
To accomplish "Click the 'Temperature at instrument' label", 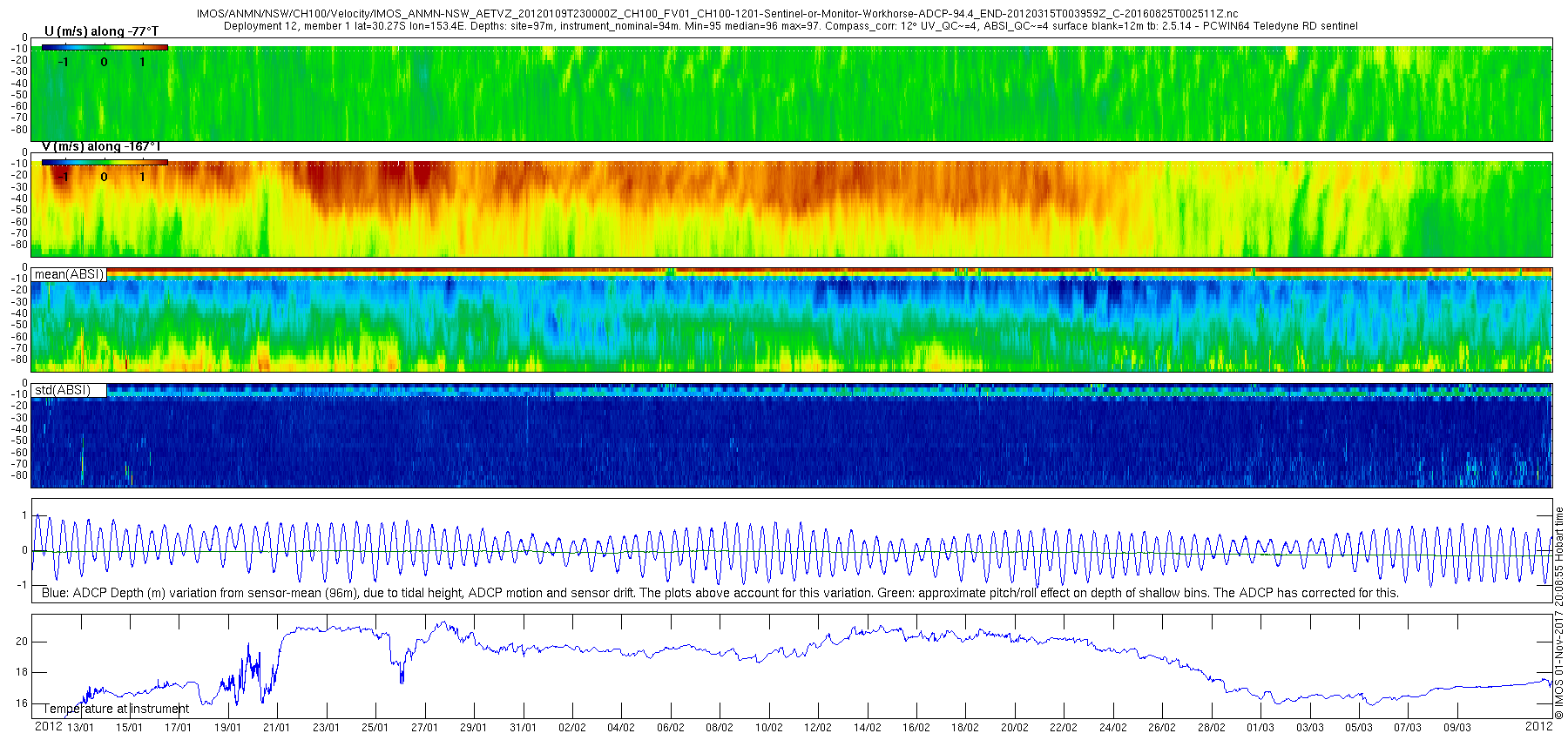I will click(x=116, y=709).
